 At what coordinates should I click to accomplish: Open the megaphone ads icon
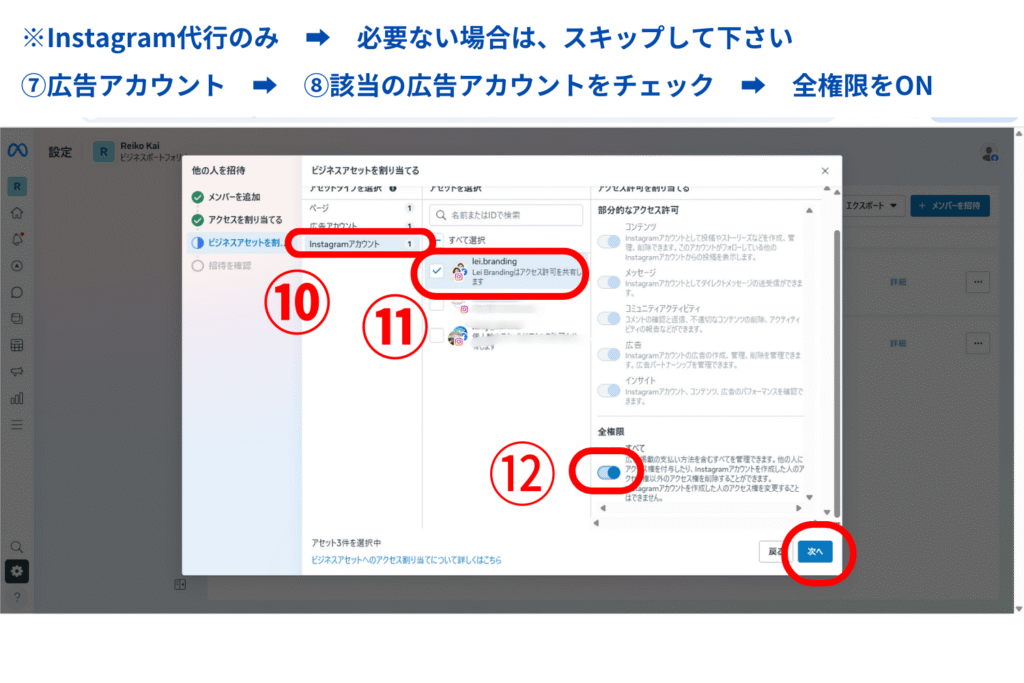pyautogui.click(x=17, y=372)
